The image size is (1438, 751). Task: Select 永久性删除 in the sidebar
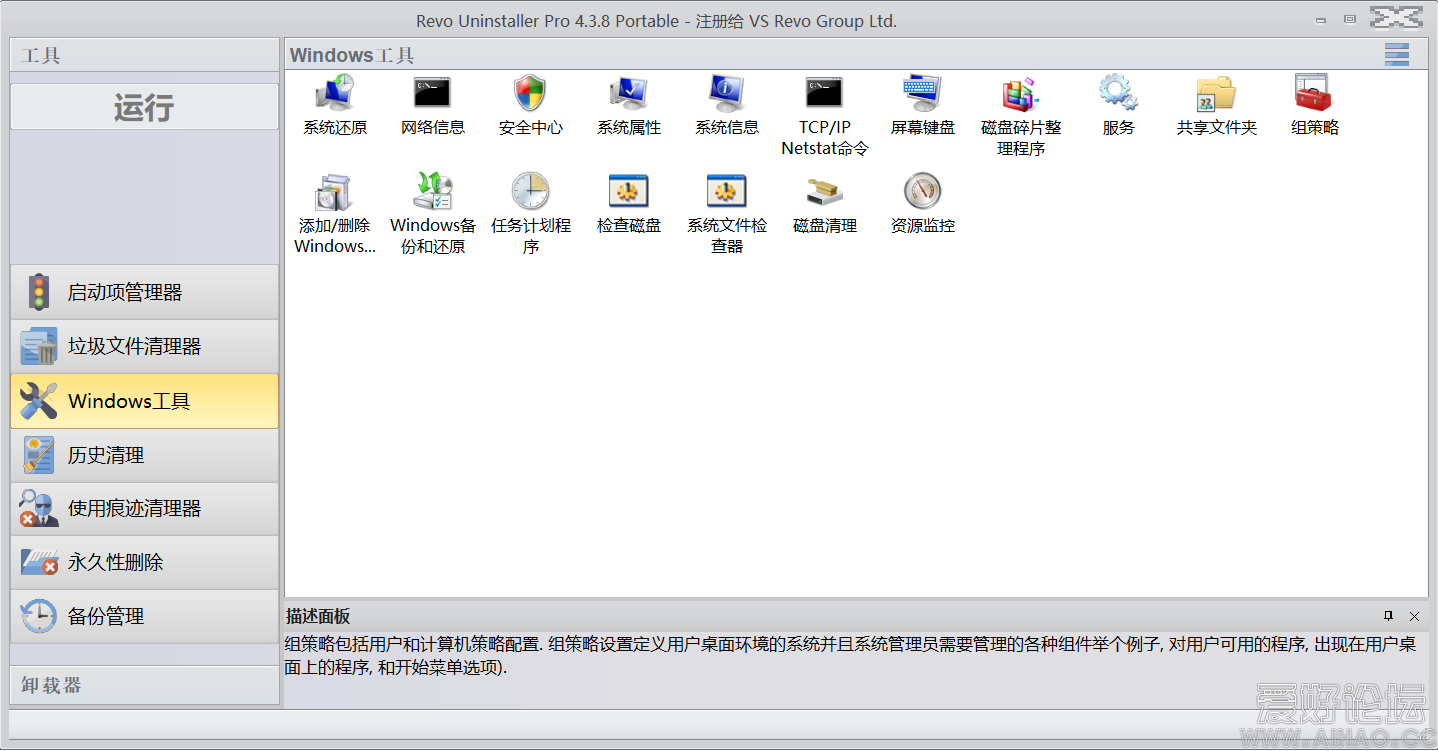coord(144,563)
